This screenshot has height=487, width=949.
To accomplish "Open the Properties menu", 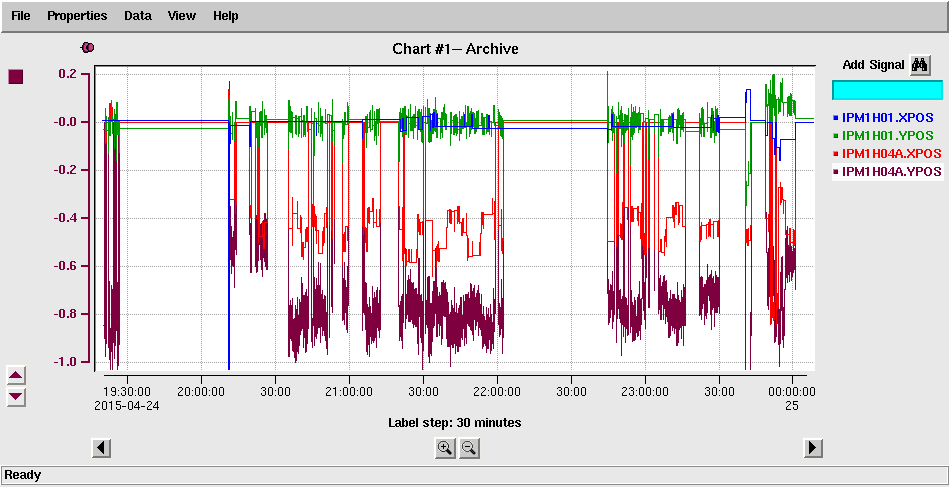I will click(77, 16).
